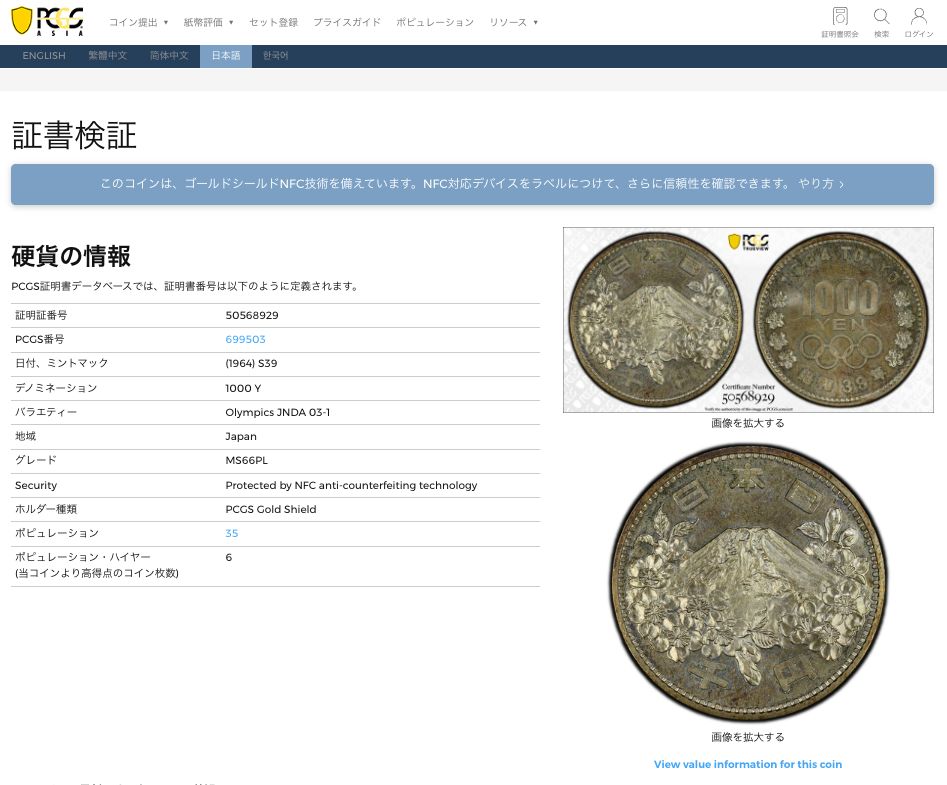
Task: Click the 硬貨の情報 section heading
Action: click(71, 256)
